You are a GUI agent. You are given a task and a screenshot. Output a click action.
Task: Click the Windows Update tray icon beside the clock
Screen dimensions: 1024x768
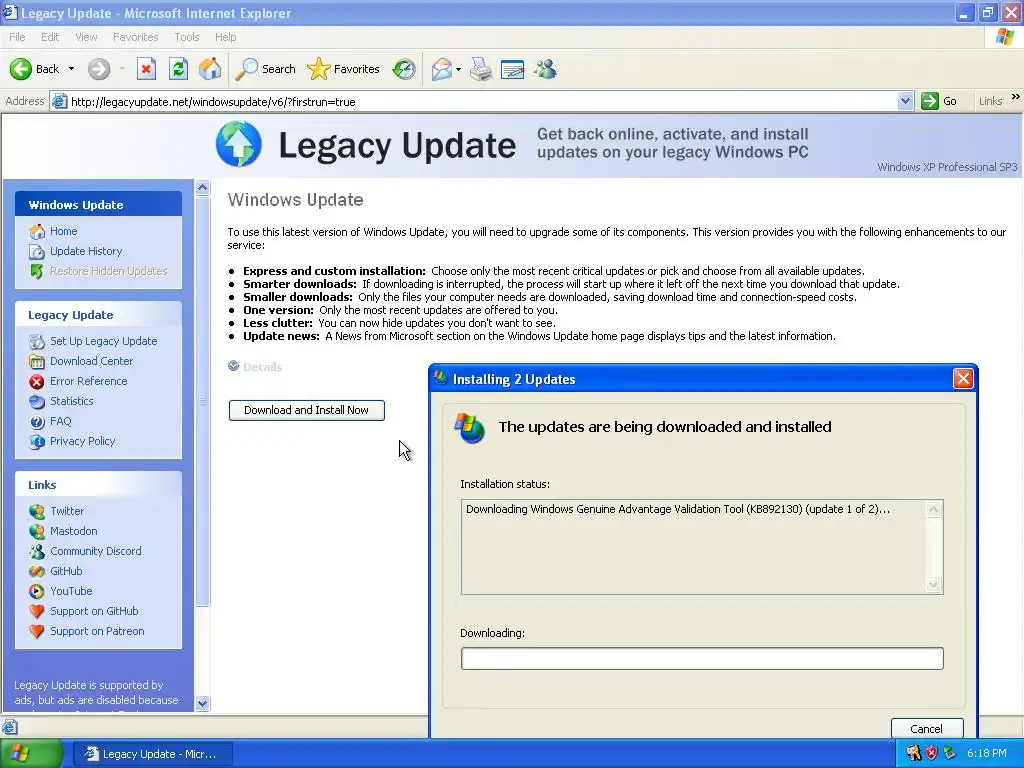click(x=949, y=754)
